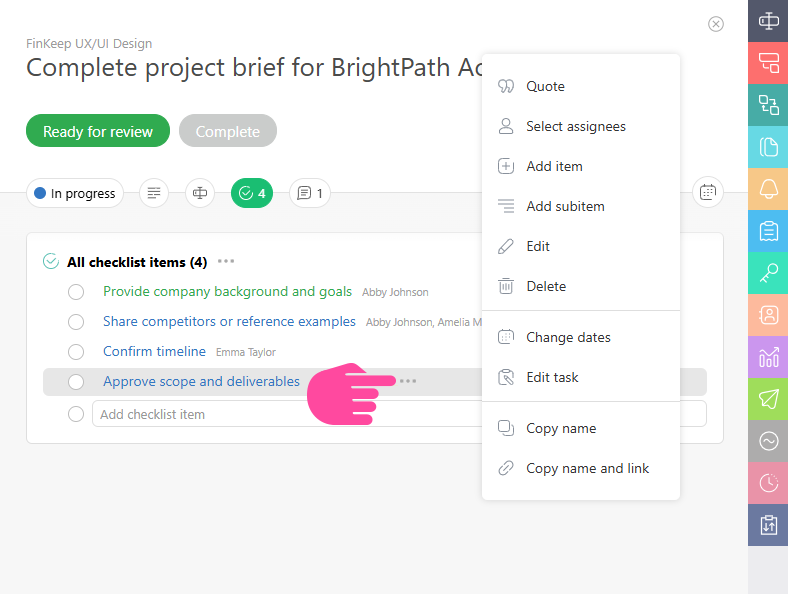Choose 'Select assignees' from context menu

click(575, 126)
